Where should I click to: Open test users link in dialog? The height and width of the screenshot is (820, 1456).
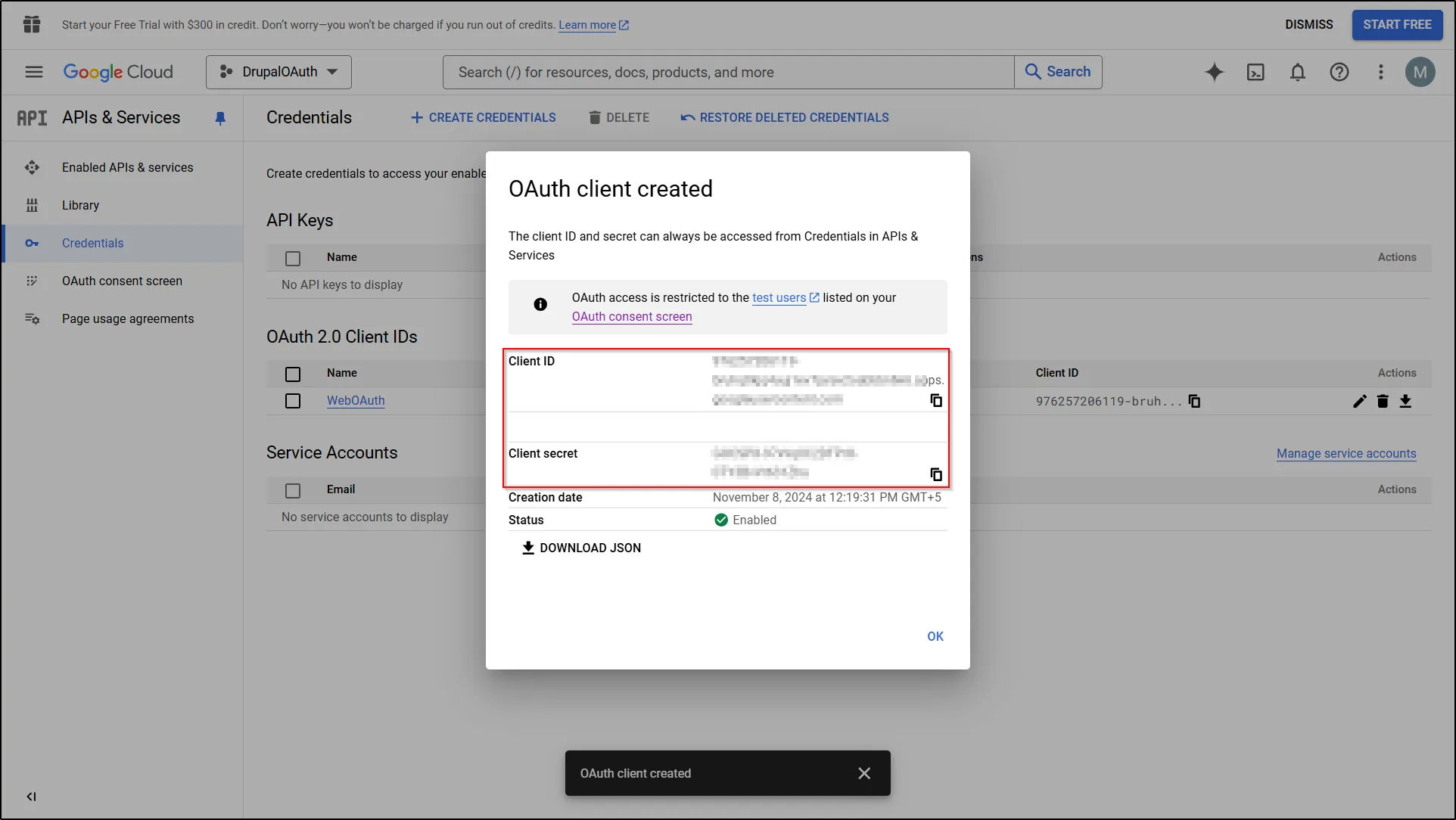pyautogui.click(x=786, y=297)
